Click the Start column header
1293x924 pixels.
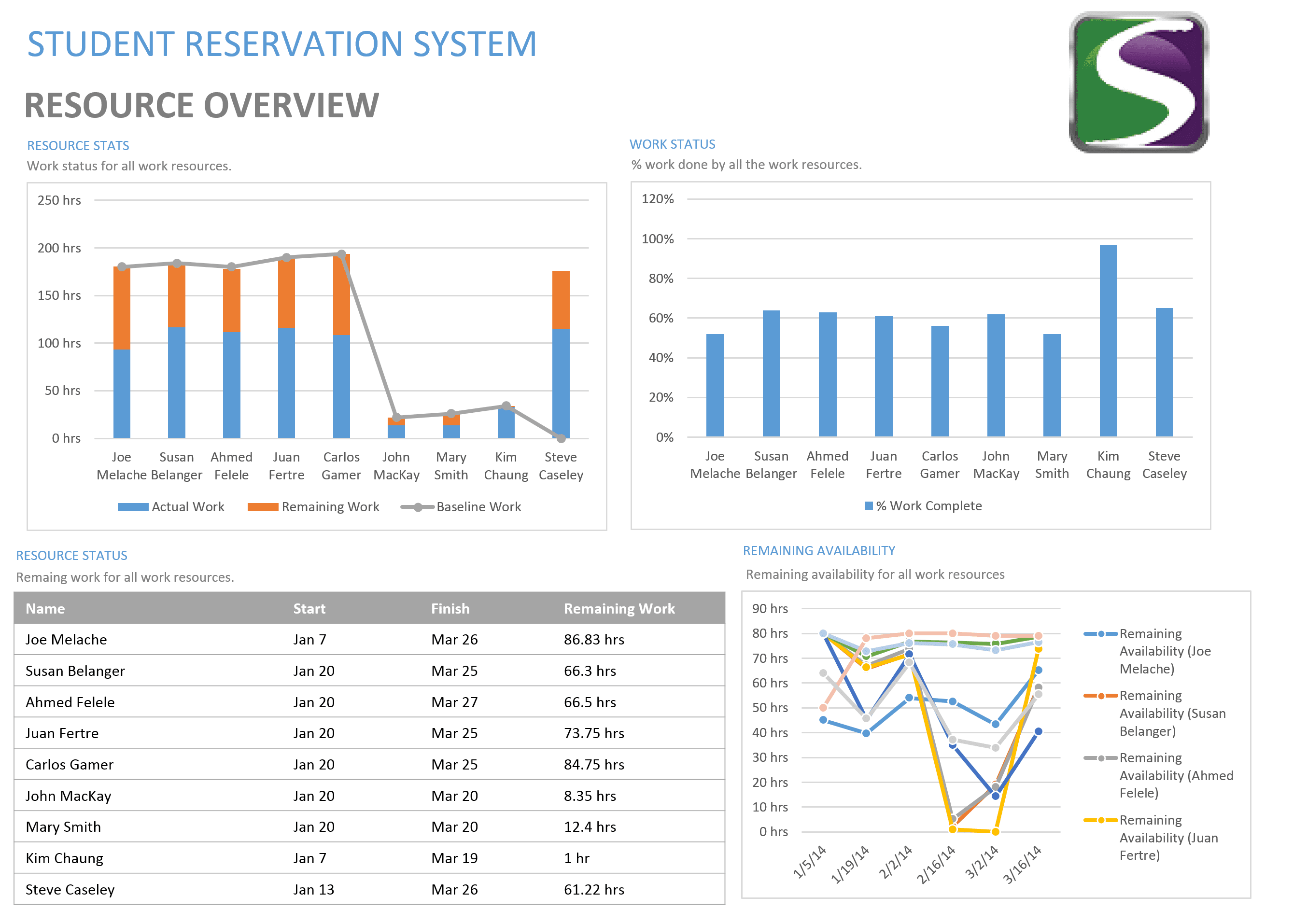[309, 608]
